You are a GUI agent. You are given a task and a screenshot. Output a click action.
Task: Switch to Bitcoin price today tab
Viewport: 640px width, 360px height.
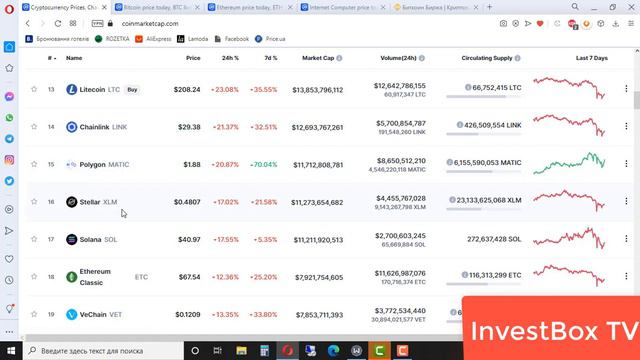coord(157,7)
